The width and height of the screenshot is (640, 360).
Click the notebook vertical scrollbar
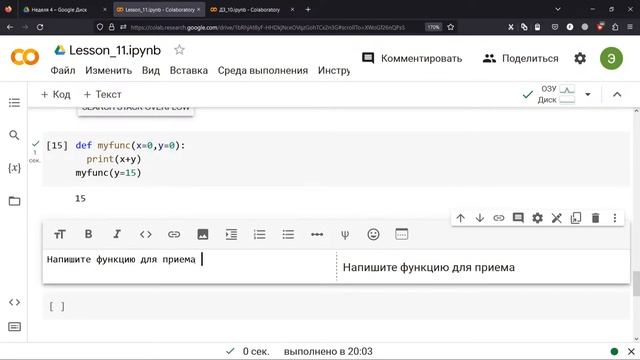(636, 283)
